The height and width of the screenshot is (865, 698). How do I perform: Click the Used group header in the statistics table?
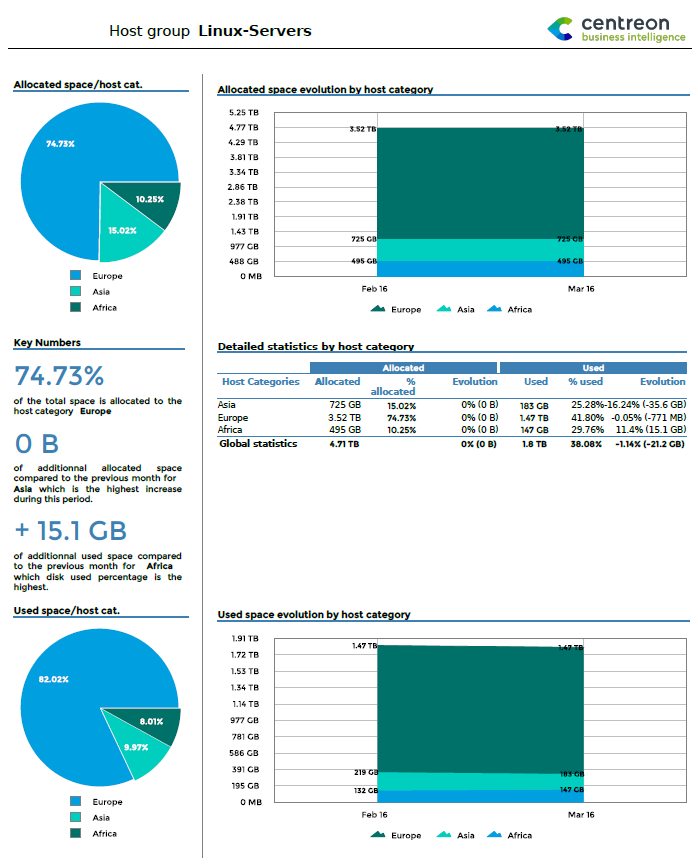pyautogui.click(x=592, y=368)
